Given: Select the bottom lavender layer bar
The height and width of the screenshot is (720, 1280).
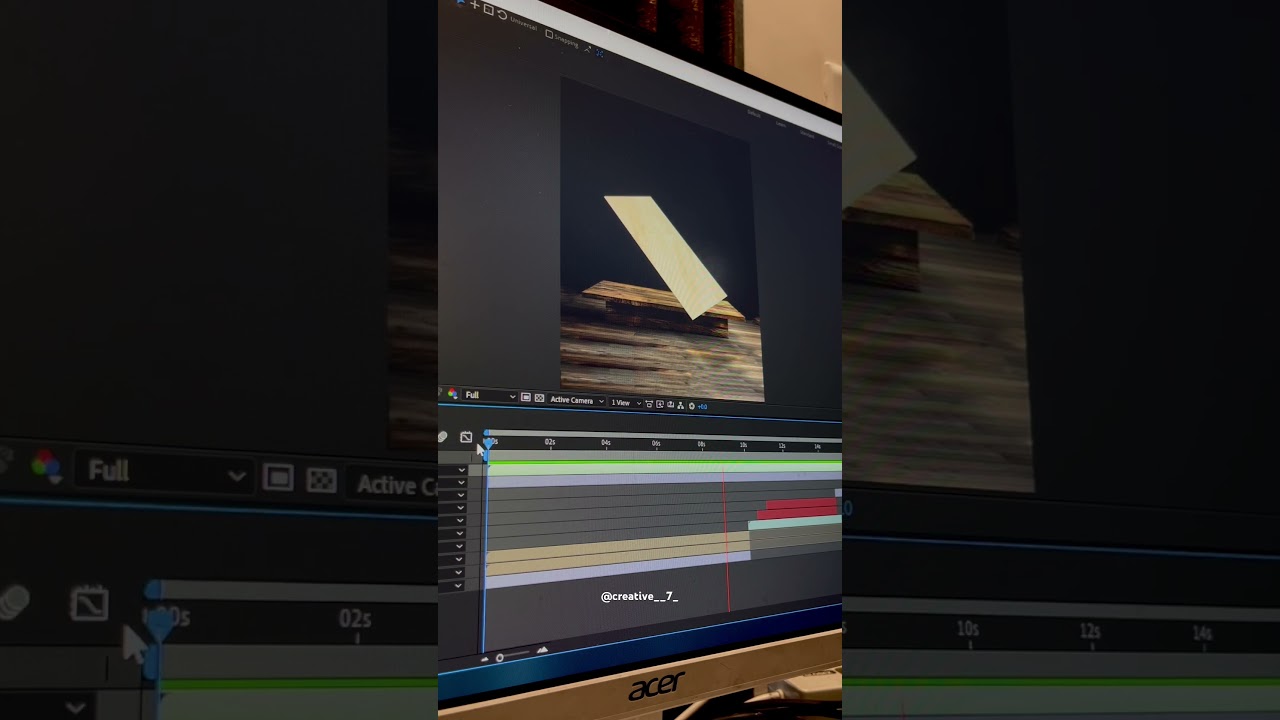Looking at the screenshot, I should [x=618, y=569].
